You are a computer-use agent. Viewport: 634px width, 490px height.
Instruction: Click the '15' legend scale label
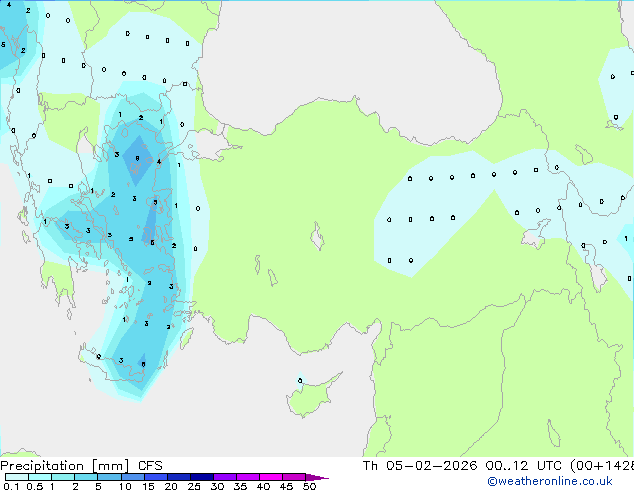148,486
